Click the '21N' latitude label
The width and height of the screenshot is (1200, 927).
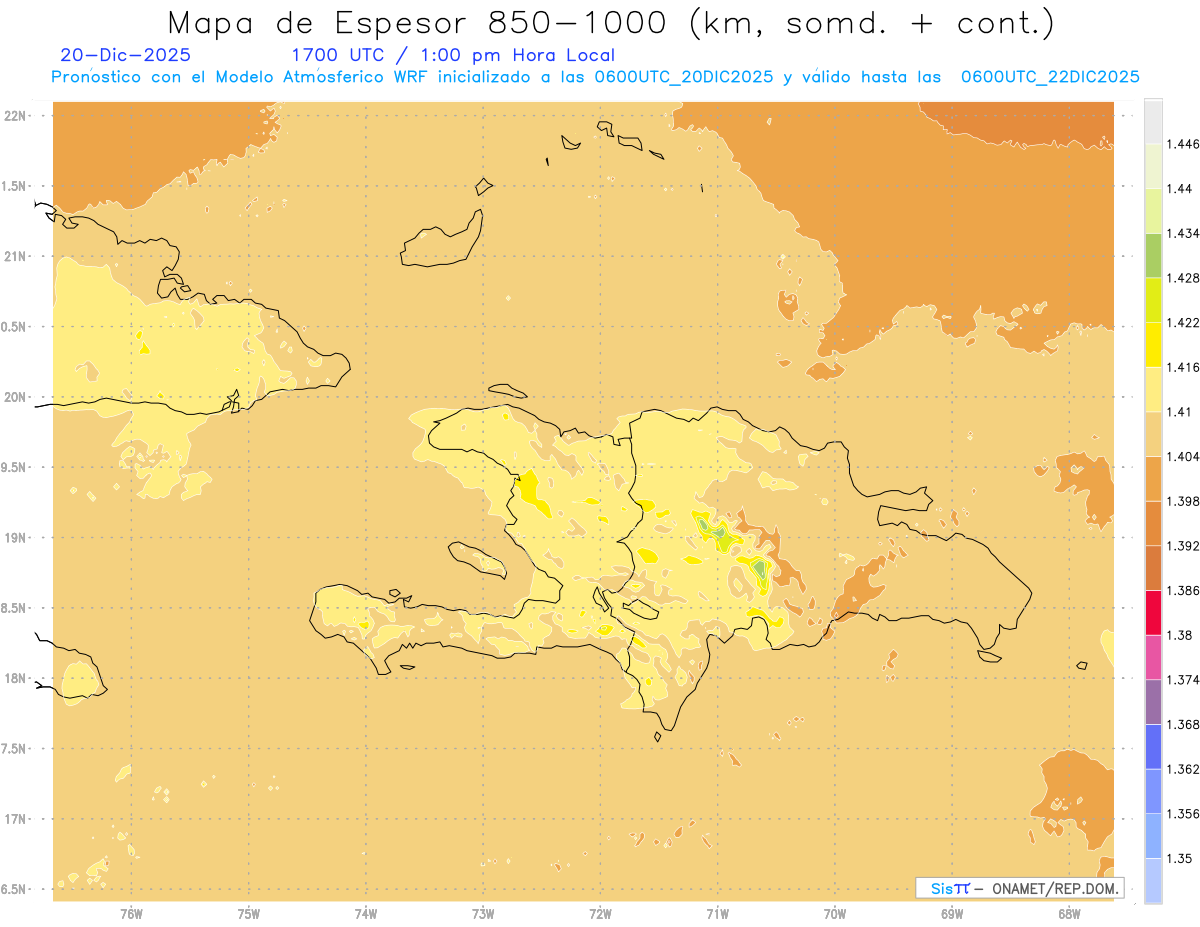(17, 256)
